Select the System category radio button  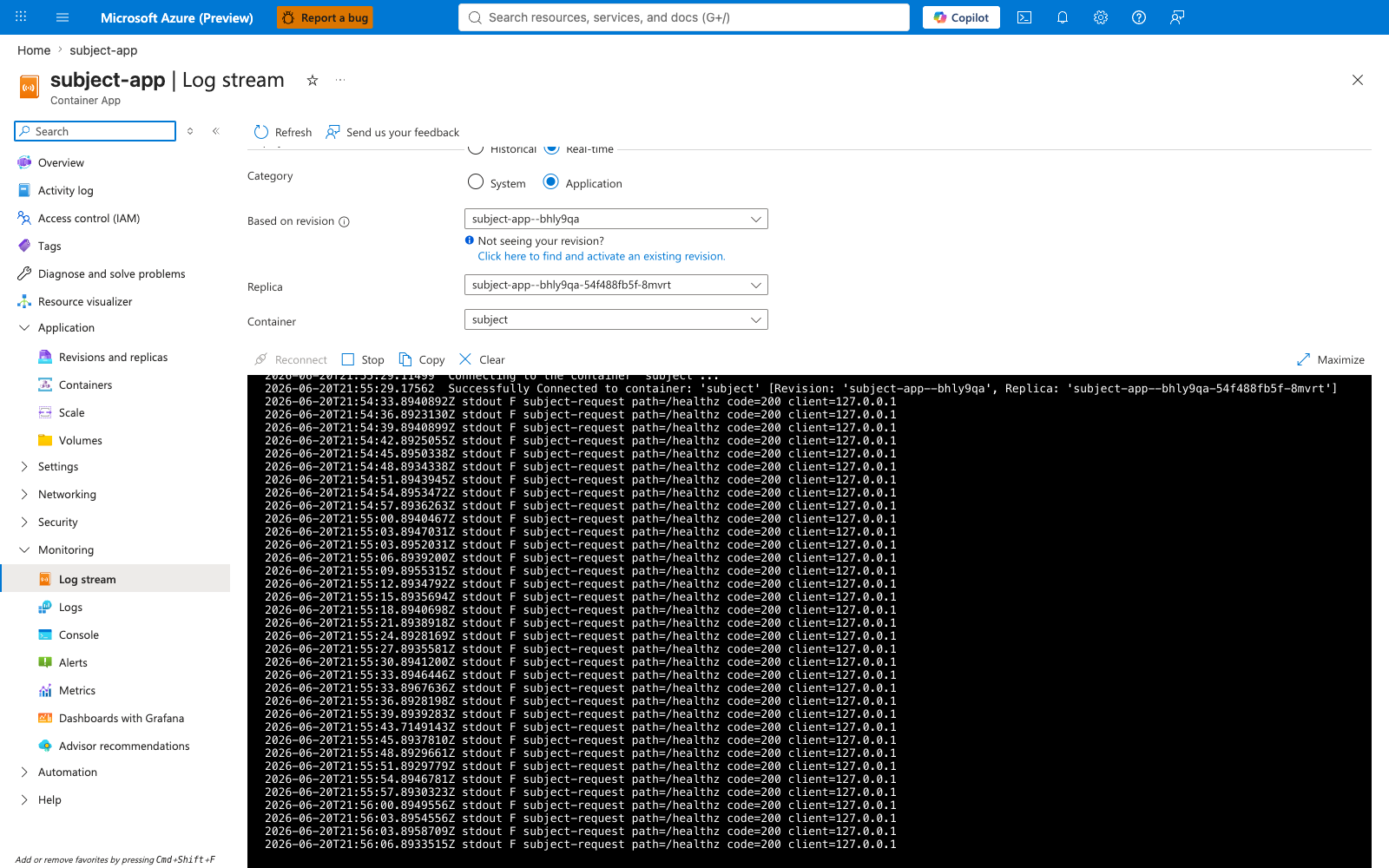476,182
